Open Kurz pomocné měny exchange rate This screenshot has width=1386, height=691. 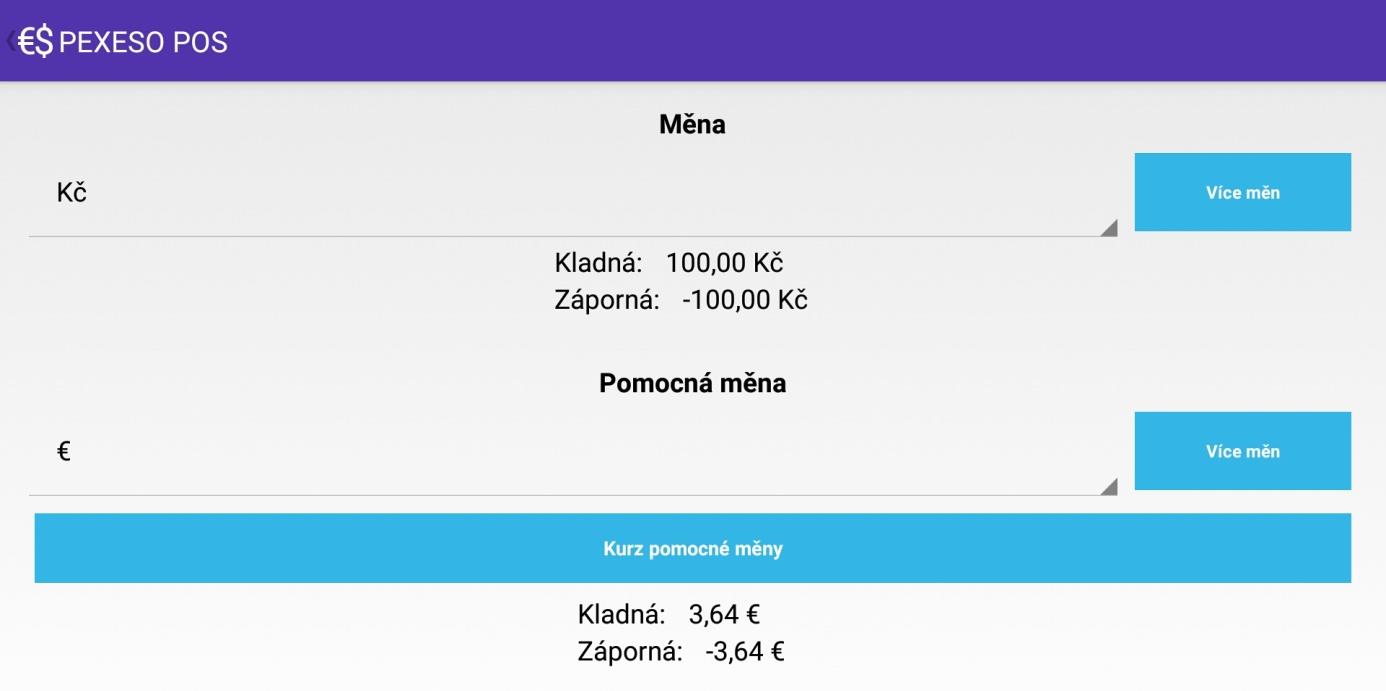pyautogui.click(x=692, y=549)
